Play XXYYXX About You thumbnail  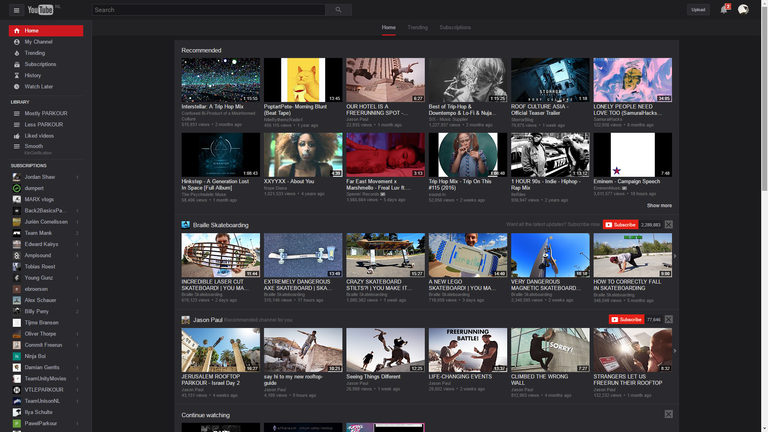click(303, 155)
